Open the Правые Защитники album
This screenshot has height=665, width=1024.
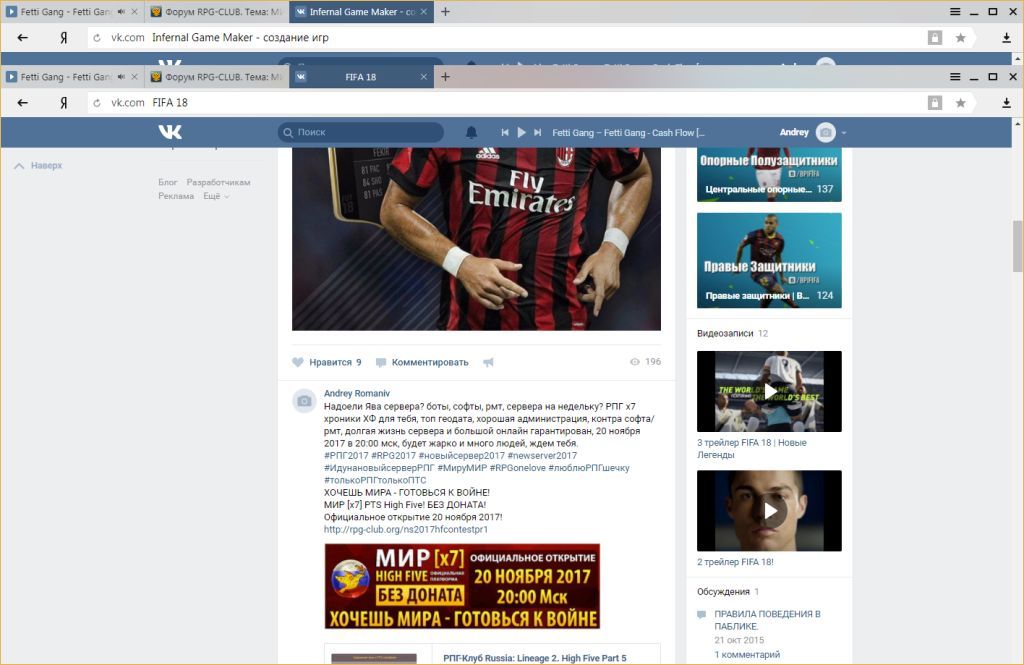(x=769, y=260)
